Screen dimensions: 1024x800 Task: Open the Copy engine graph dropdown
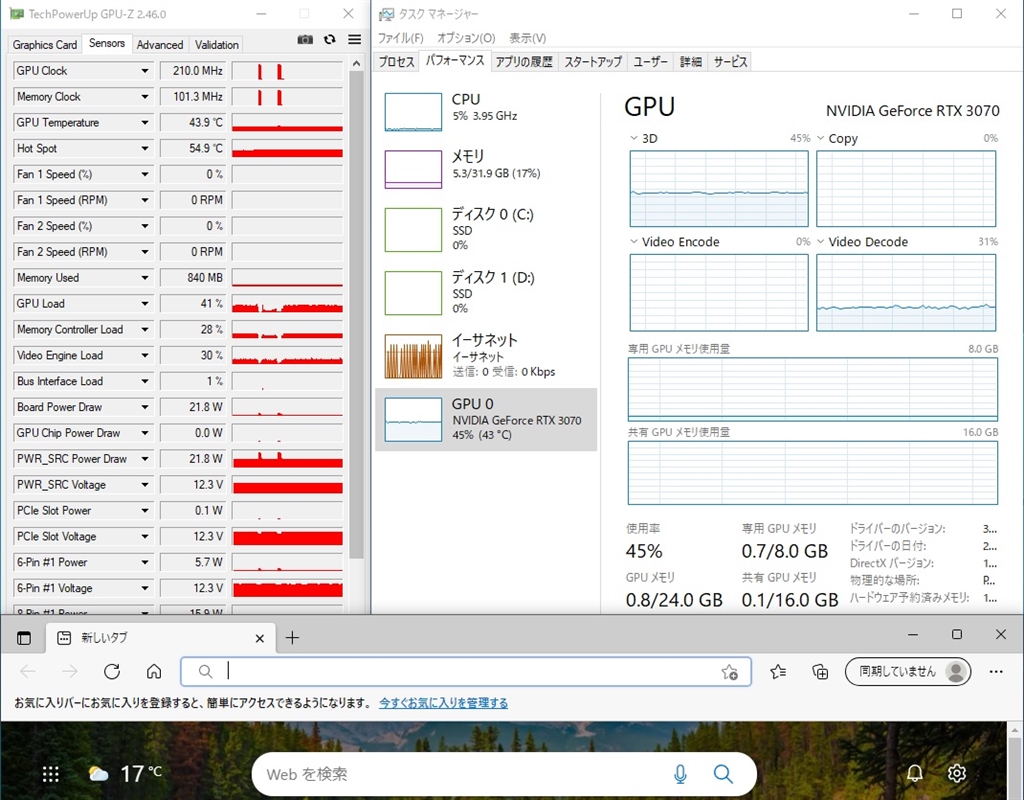pyautogui.click(x=820, y=138)
